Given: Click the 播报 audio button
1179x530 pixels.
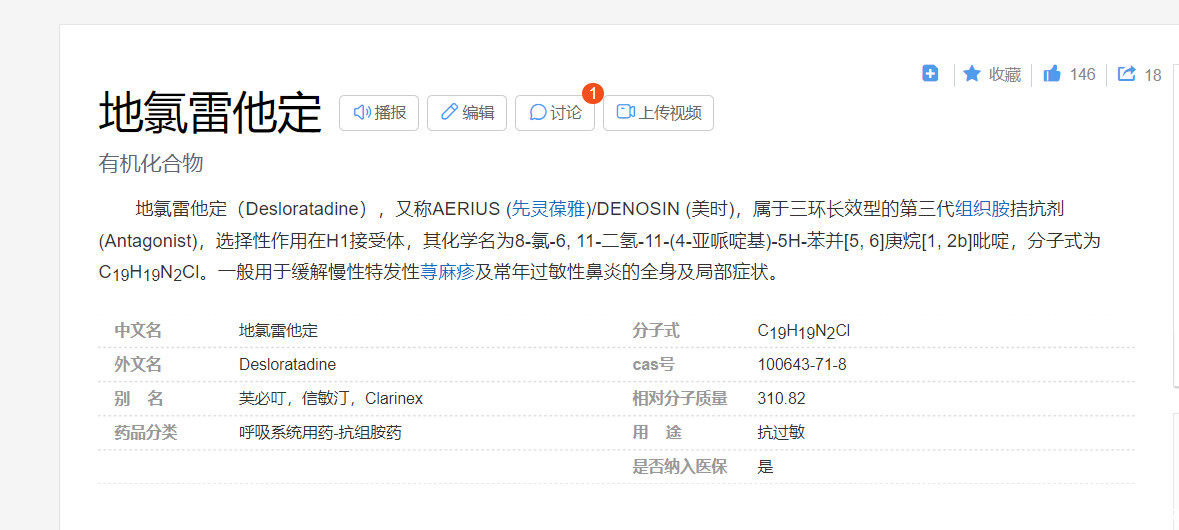Looking at the screenshot, I should [379, 113].
